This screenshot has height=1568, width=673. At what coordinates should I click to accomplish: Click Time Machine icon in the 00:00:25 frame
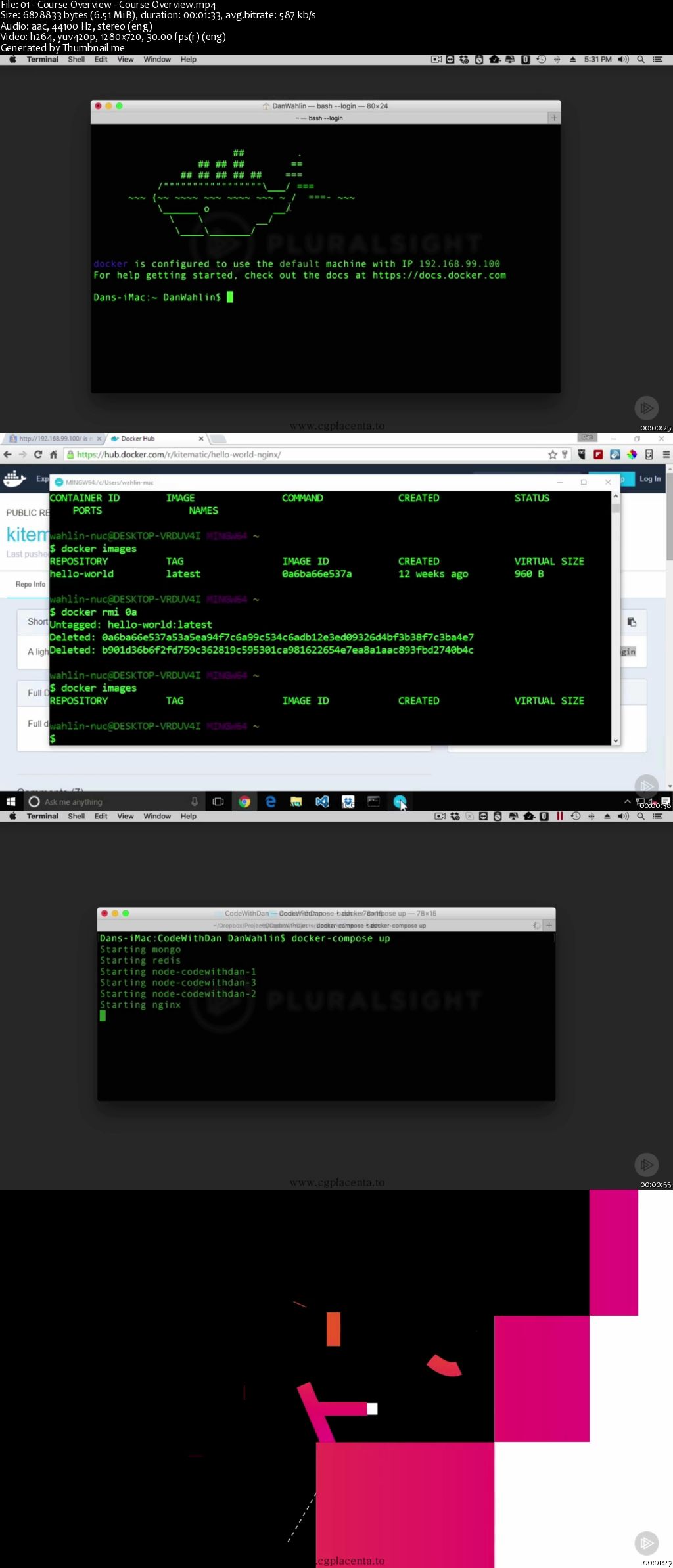coord(542,60)
